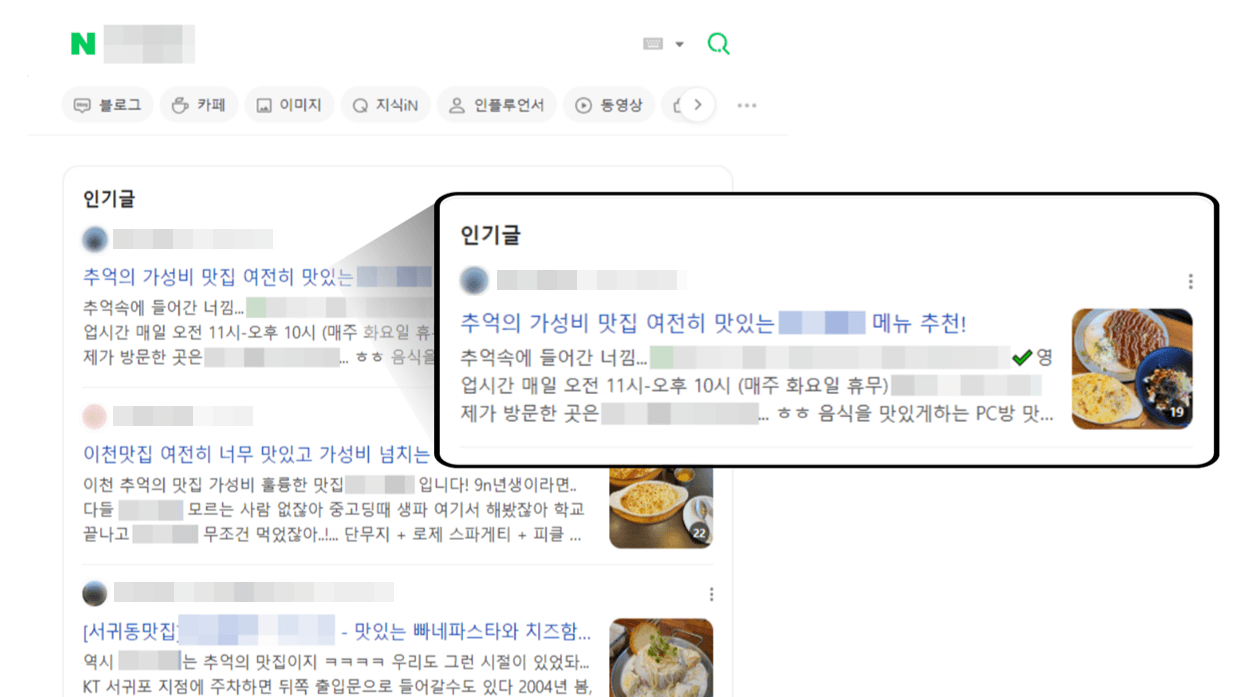
Task: Click food thumbnail with 19 photos badge
Action: pyautogui.click(x=1132, y=368)
